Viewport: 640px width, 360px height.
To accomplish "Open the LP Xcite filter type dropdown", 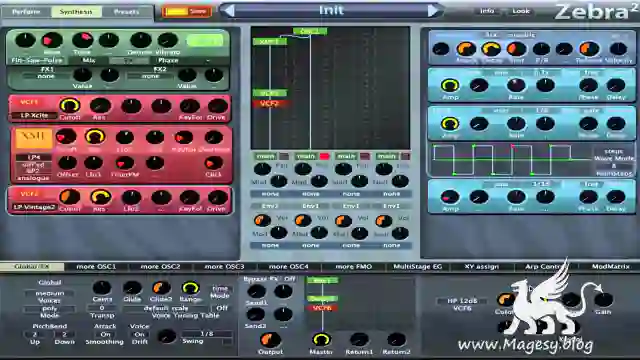I will [x=34, y=116].
